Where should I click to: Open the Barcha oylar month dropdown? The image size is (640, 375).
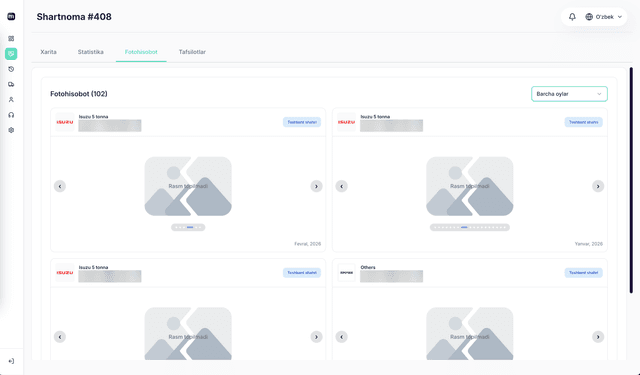point(569,94)
